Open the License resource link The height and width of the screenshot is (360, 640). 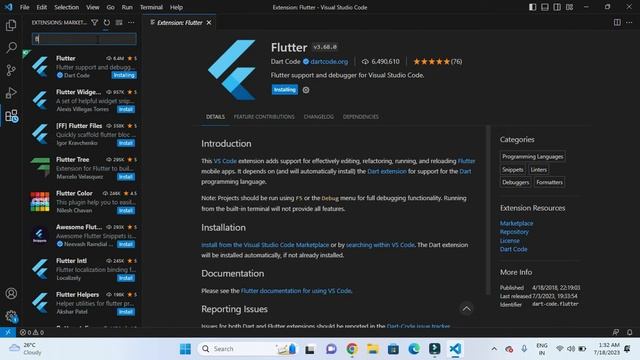(510, 241)
